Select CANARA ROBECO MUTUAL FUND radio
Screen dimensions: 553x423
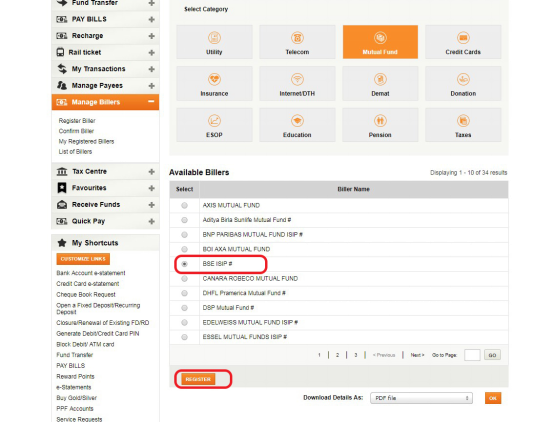tap(184, 279)
